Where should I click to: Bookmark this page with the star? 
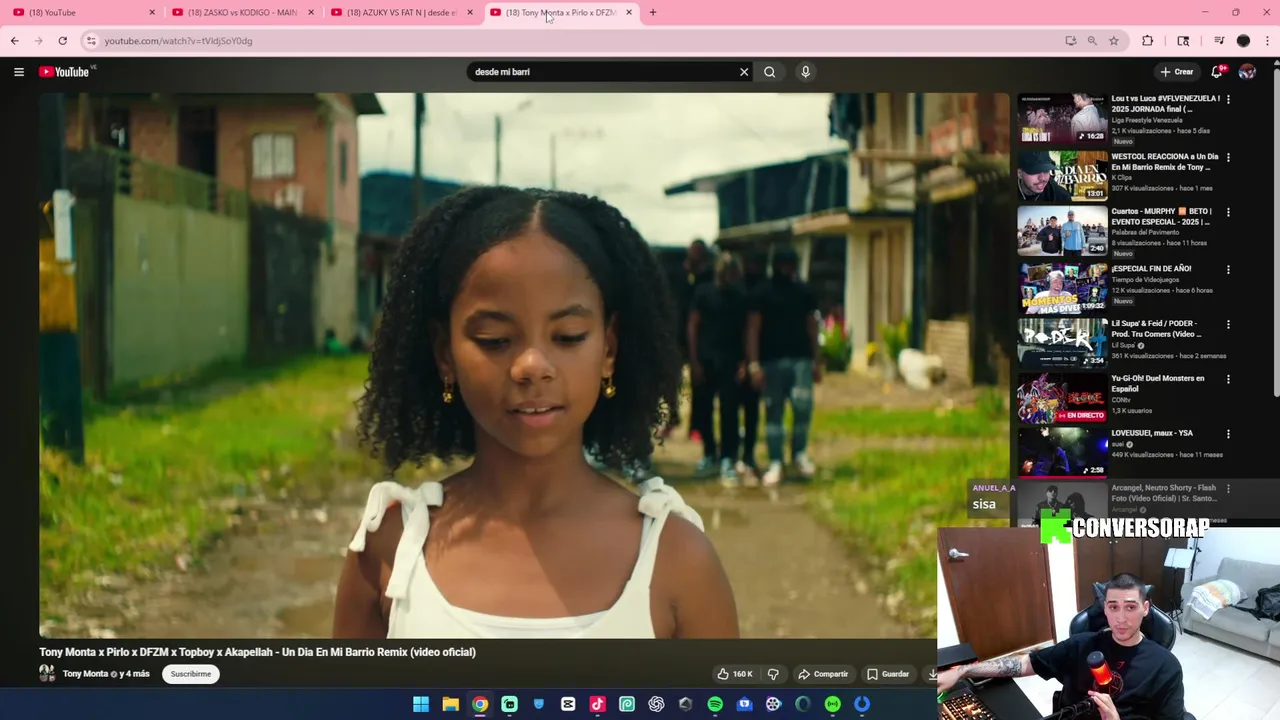tap(1114, 41)
